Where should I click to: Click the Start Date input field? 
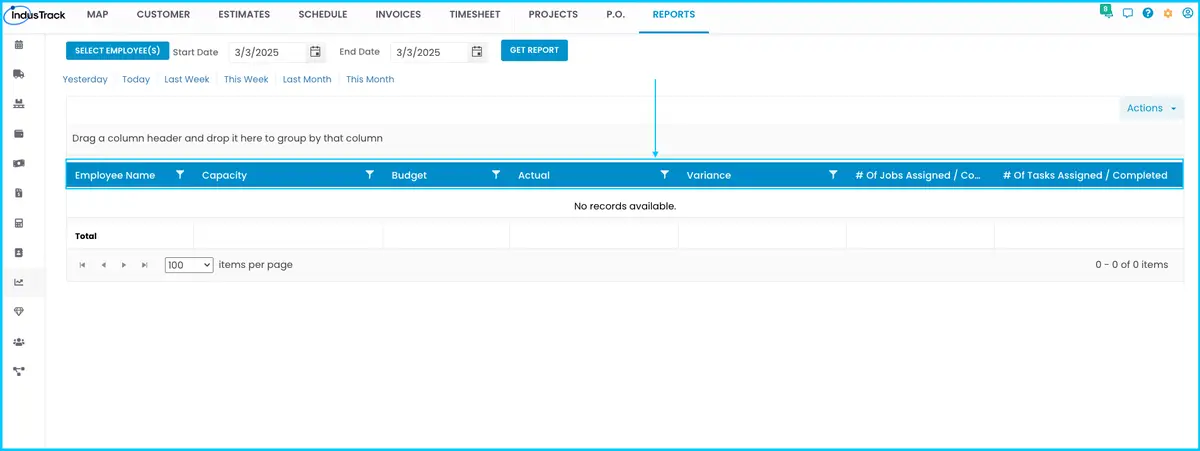[x=266, y=52]
